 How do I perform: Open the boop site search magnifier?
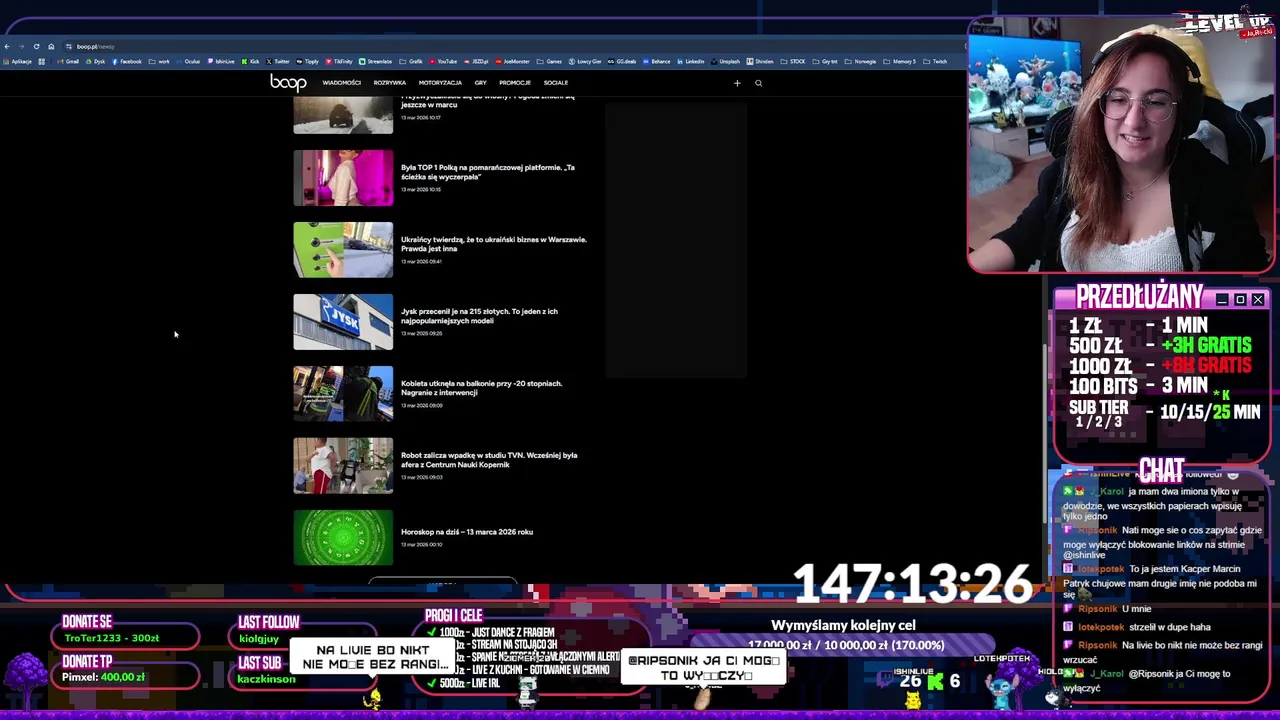point(758,83)
